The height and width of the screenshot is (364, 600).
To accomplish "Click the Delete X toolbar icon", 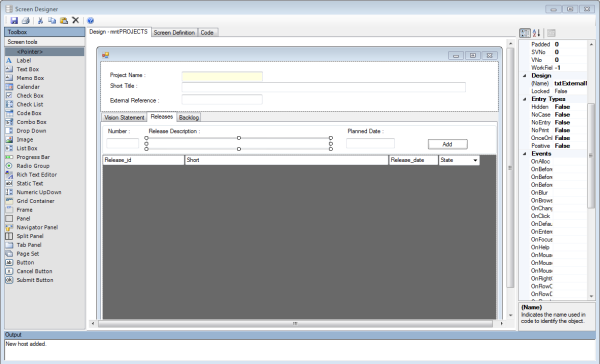I will coord(75,20).
